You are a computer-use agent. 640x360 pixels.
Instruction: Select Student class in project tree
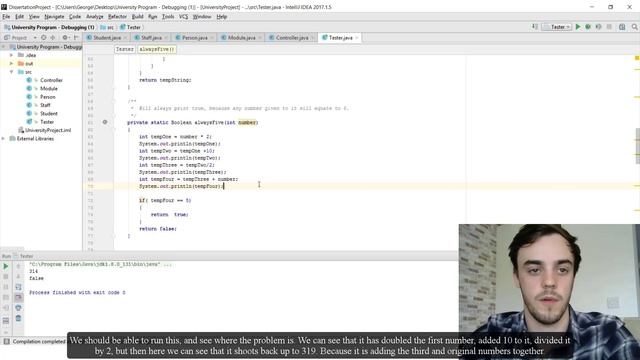point(49,113)
